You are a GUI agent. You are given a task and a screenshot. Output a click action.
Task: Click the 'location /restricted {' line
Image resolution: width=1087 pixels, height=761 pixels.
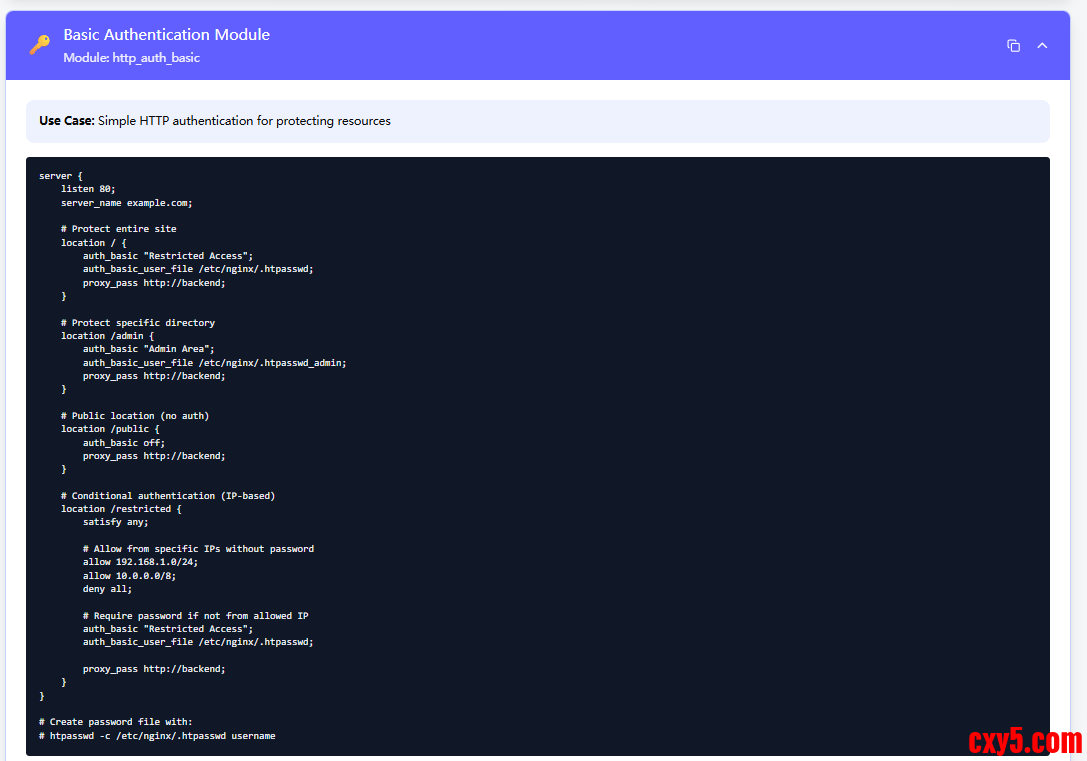(x=121, y=509)
